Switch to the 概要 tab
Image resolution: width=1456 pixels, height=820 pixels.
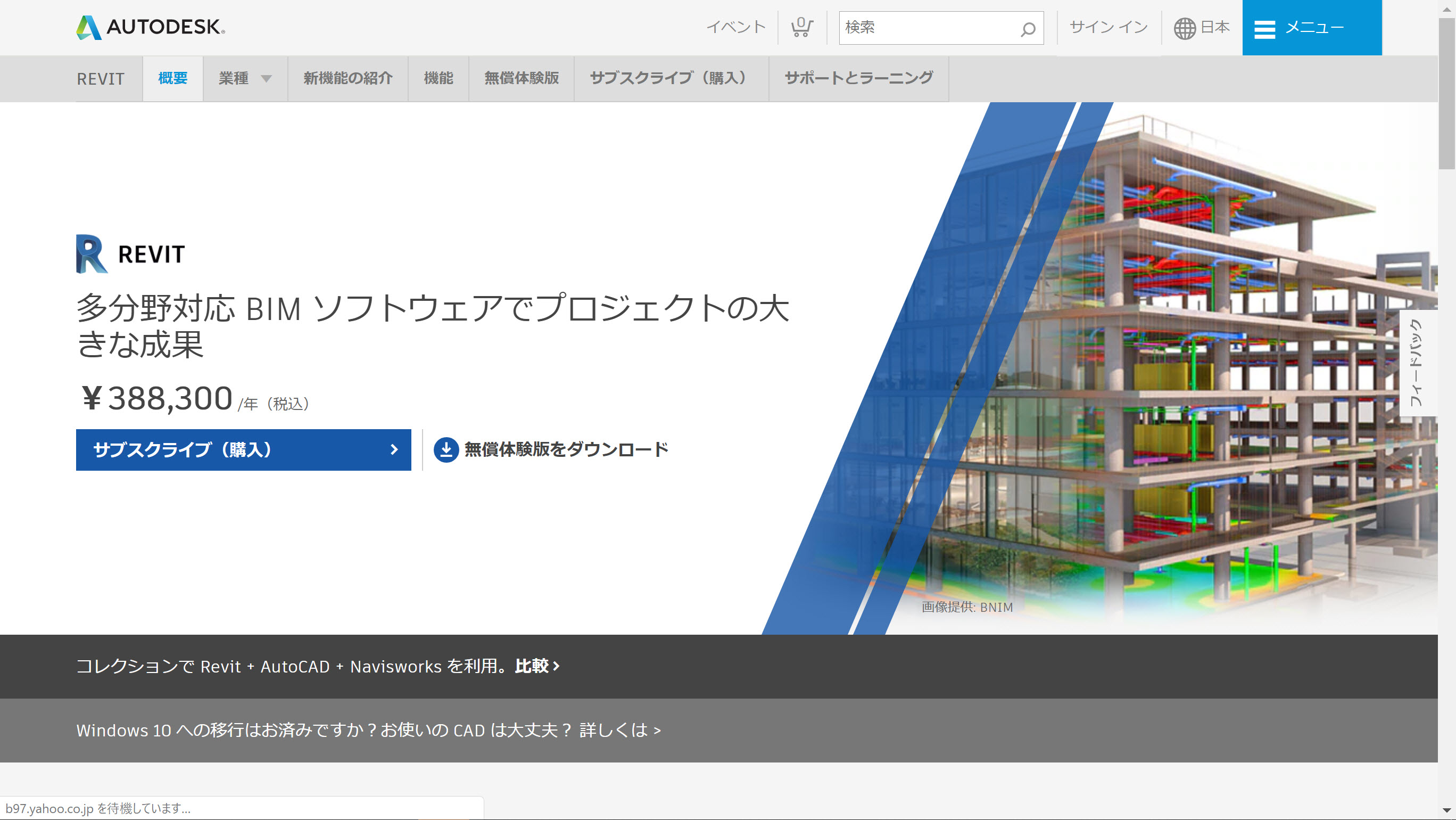point(173,79)
